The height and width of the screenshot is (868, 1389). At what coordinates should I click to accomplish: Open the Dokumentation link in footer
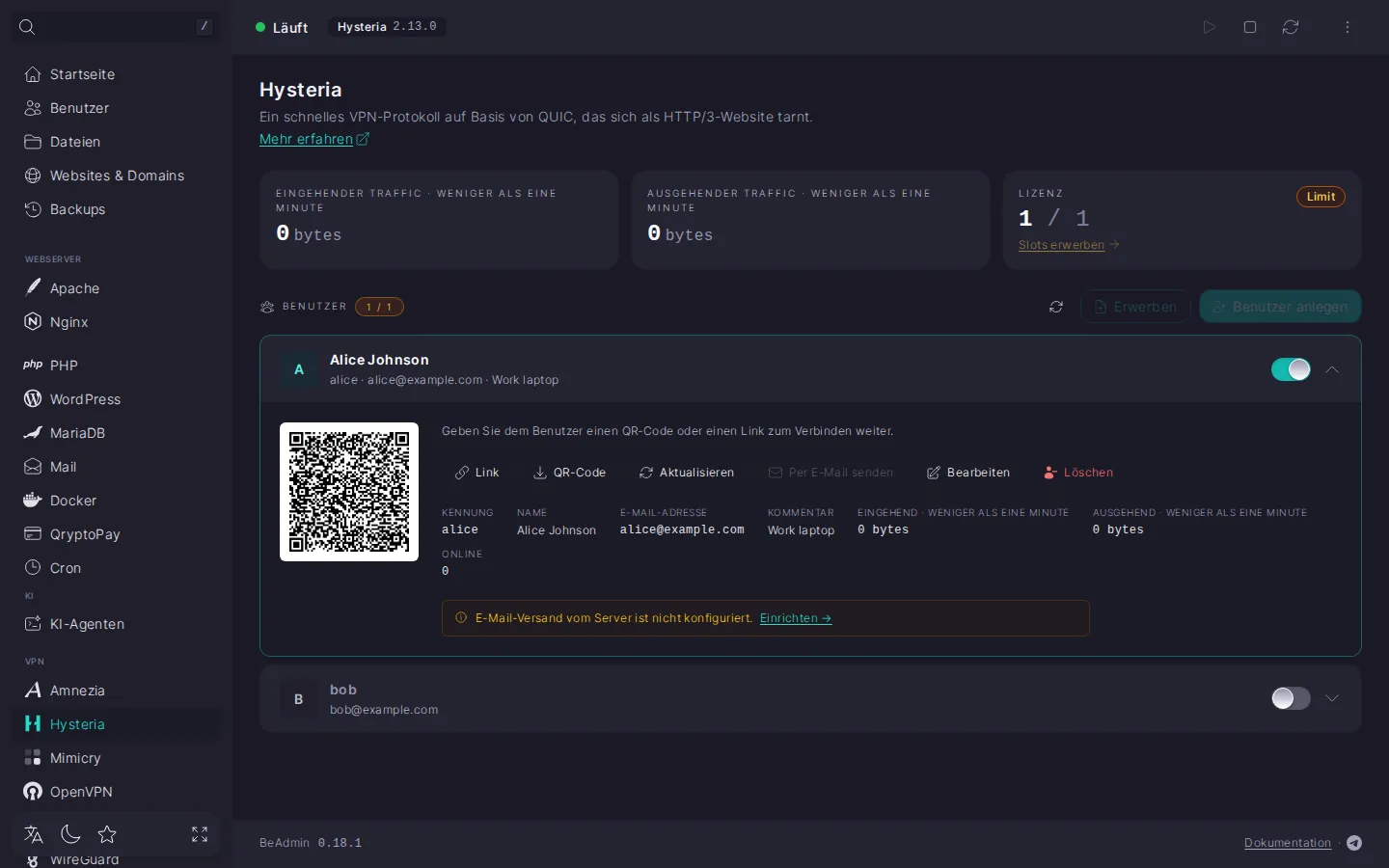(1288, 843)
